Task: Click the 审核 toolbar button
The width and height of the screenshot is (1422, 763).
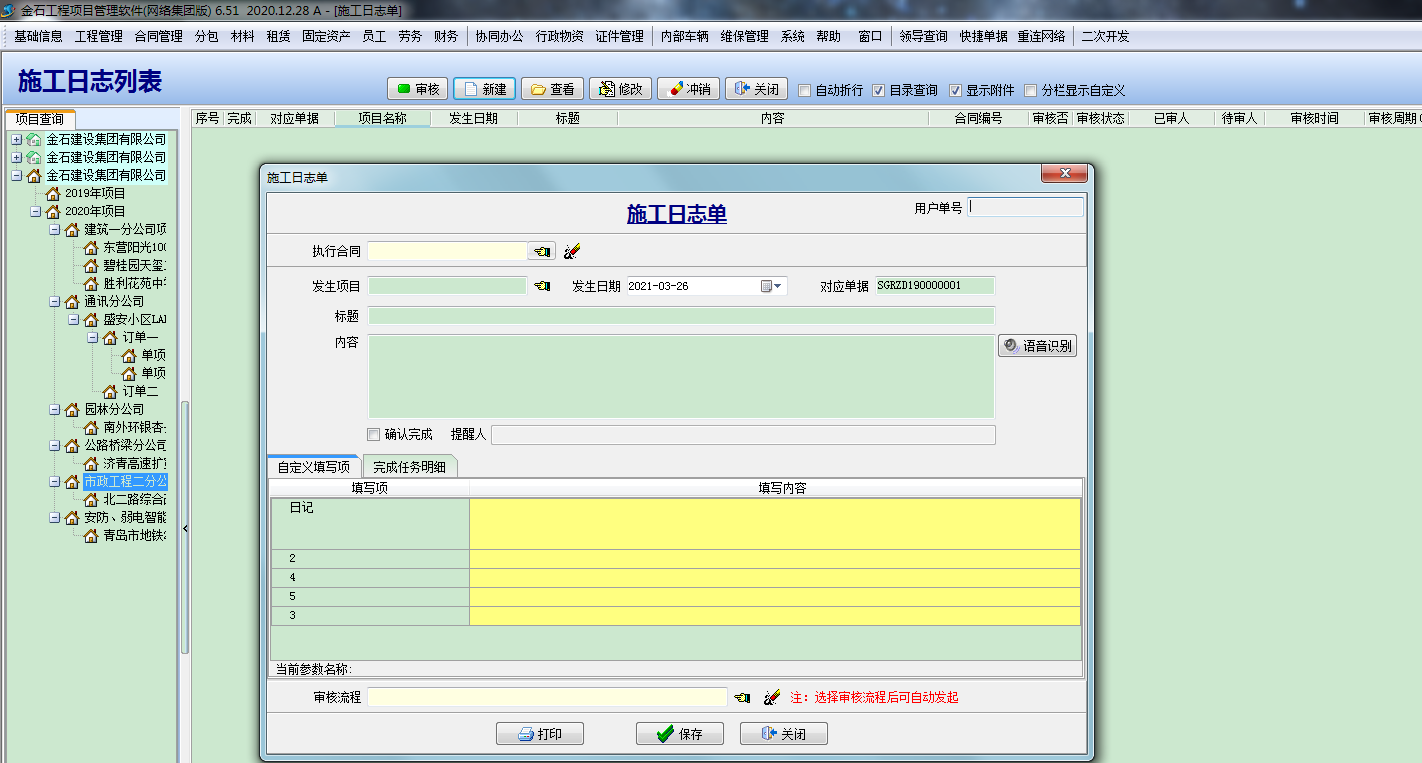Action: click(418, 89)
